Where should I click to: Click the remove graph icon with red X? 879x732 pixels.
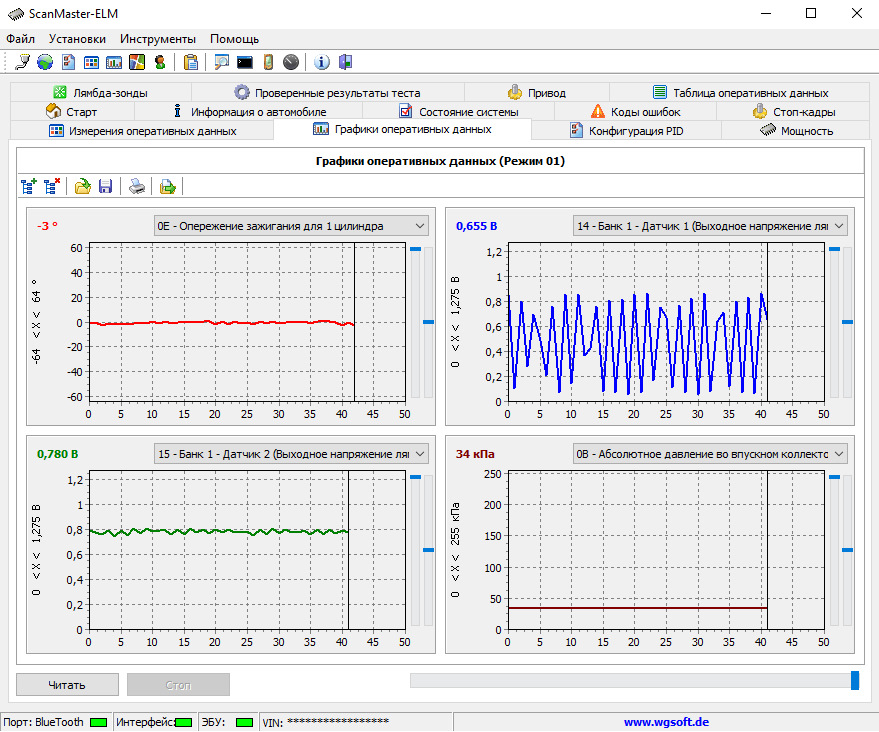tap(53, 186)
